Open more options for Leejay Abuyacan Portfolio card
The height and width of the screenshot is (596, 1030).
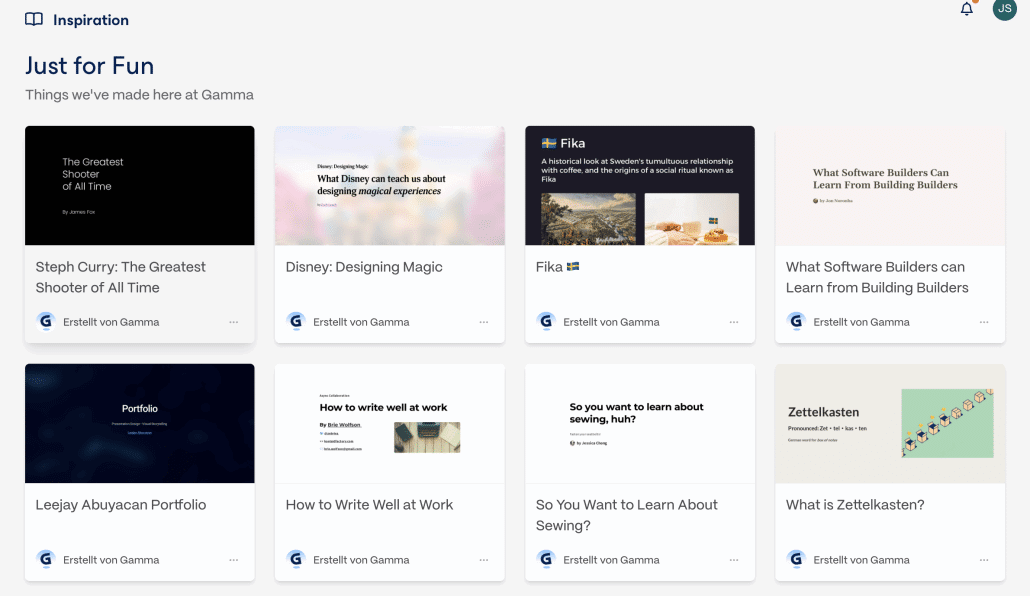click(234, 560)
